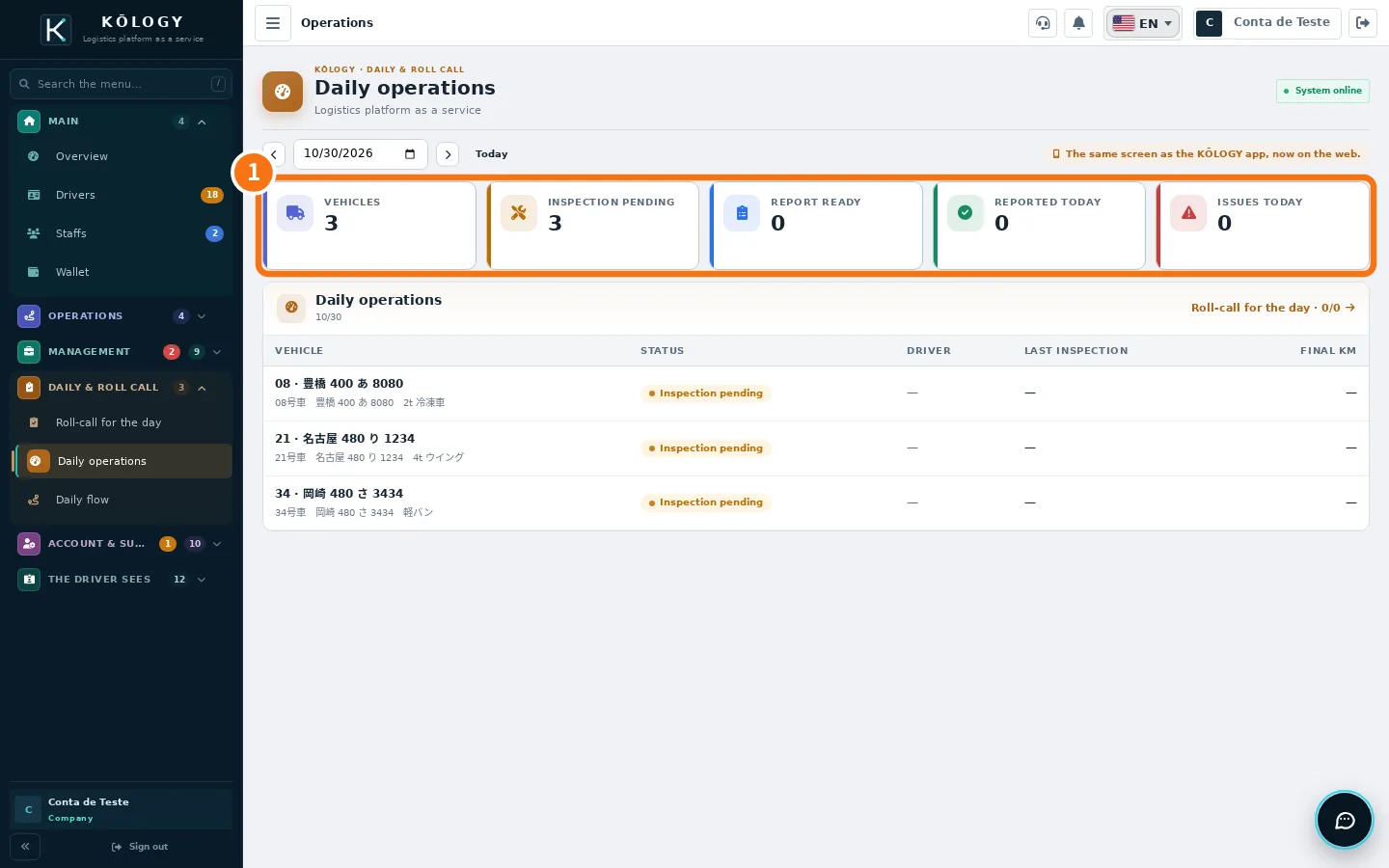Screen dimensions: 1389x868
Task: Click the Report Ready clipboard icon
Action: click(x=742, y=213)
